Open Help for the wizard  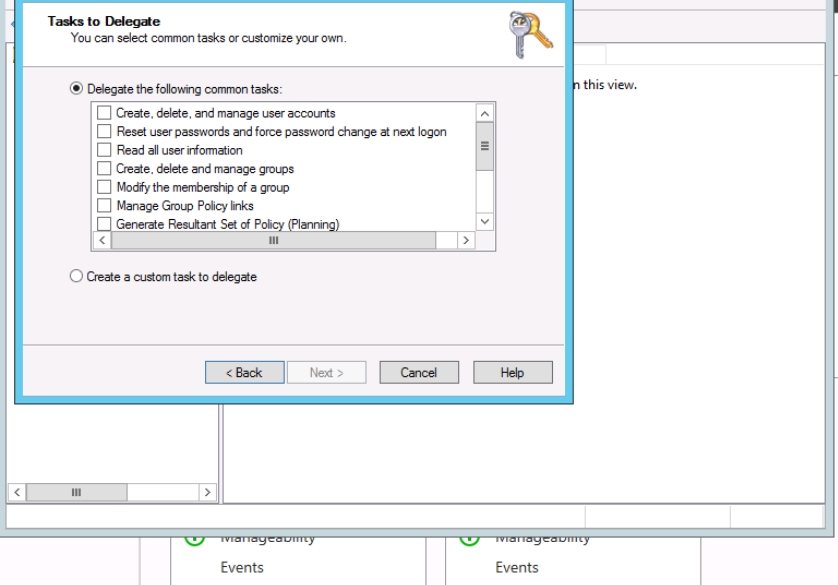coord(512,373)
